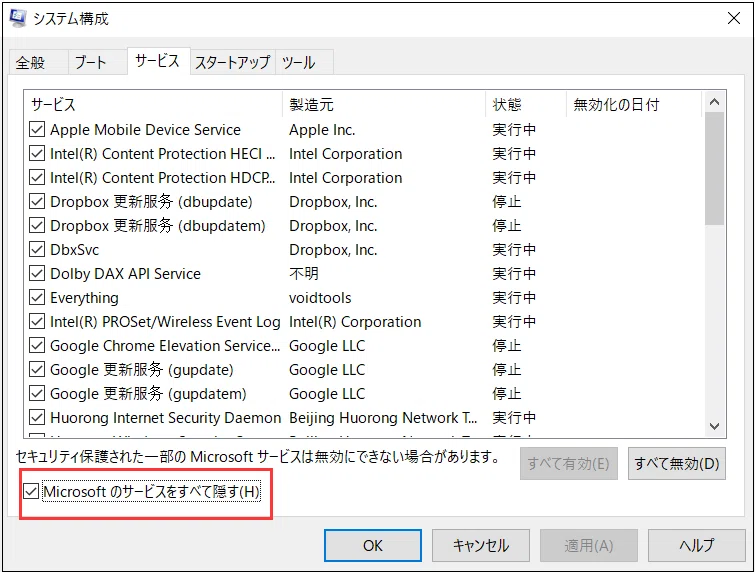Click 停止 status of gupdate row
755x572 pixels.
(507, 370)
